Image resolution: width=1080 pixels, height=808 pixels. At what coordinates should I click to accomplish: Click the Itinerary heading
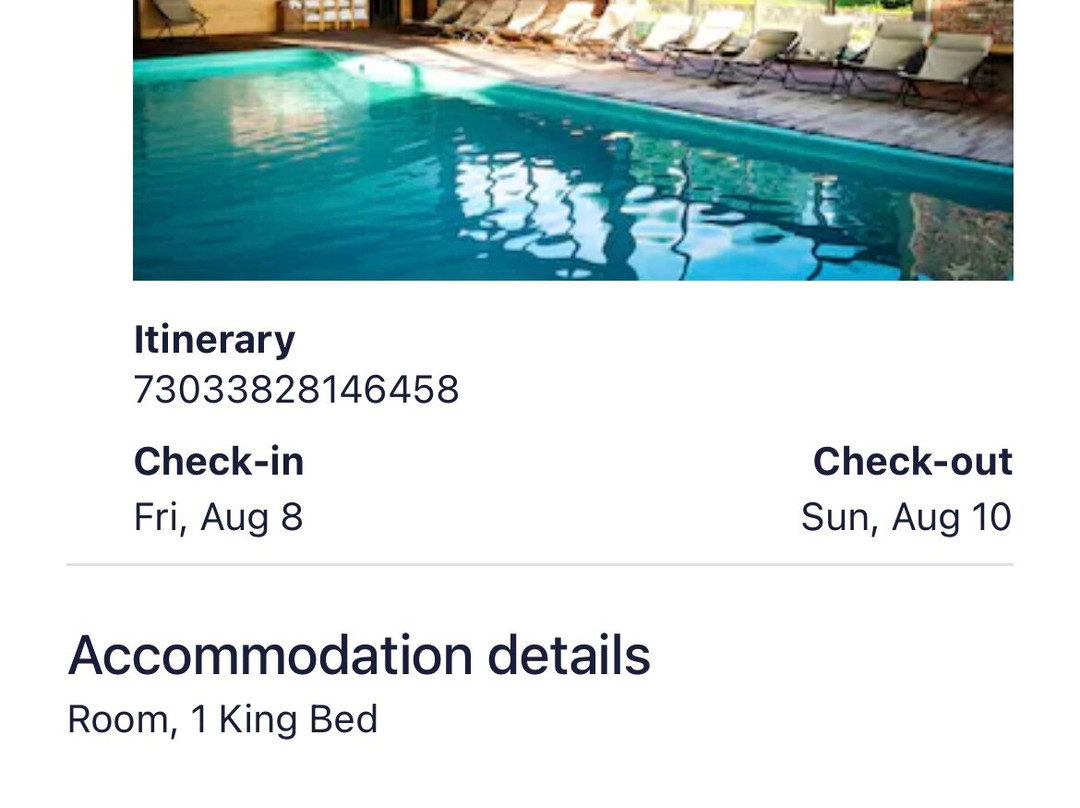(x=214, y=339)
